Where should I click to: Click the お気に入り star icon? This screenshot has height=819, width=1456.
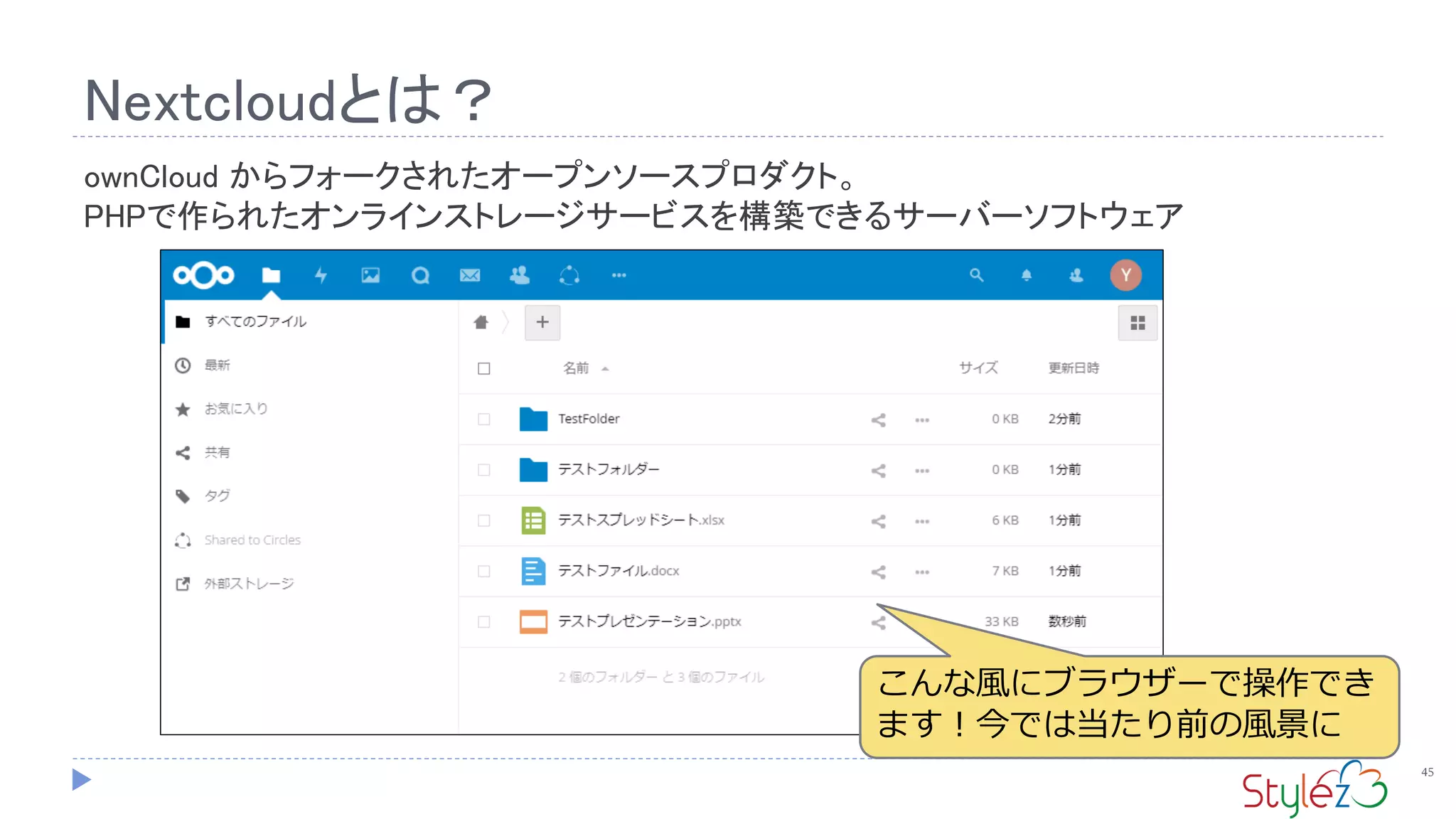click(183, 409)
